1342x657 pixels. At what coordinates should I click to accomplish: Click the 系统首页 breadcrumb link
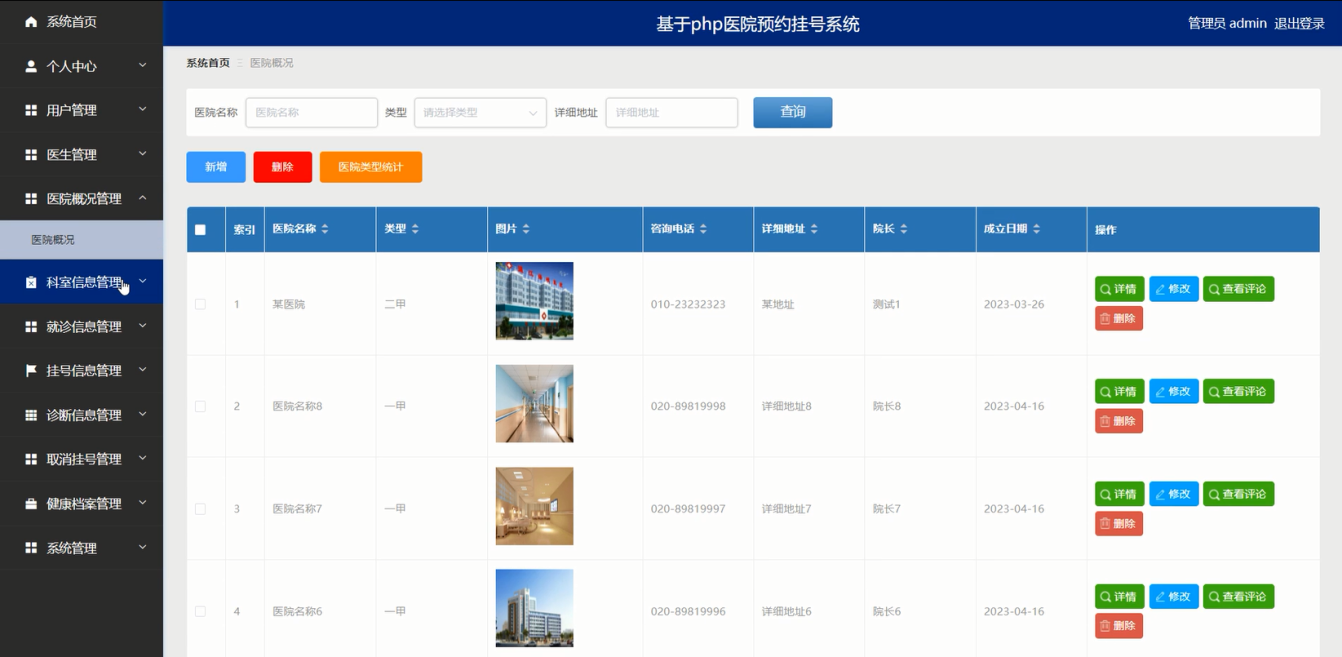208,63
